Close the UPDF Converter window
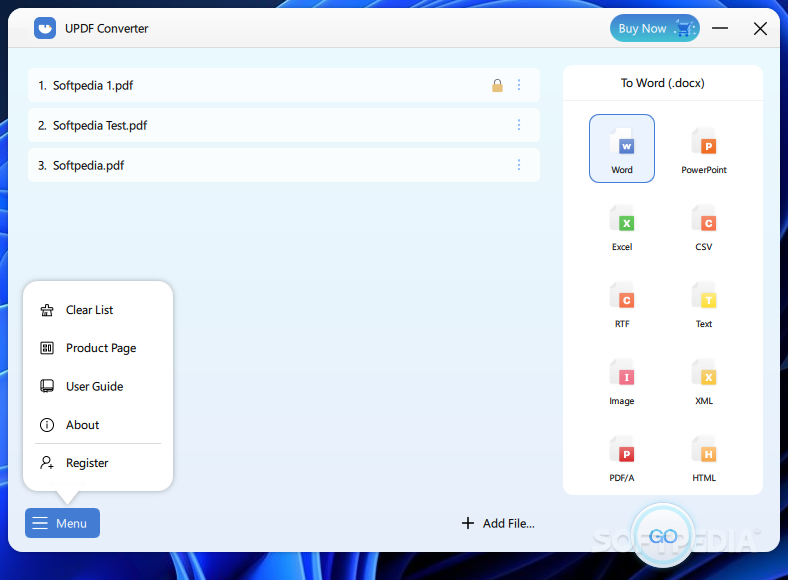This screenshot has height=580, width=788. click(x=760, y=29)
